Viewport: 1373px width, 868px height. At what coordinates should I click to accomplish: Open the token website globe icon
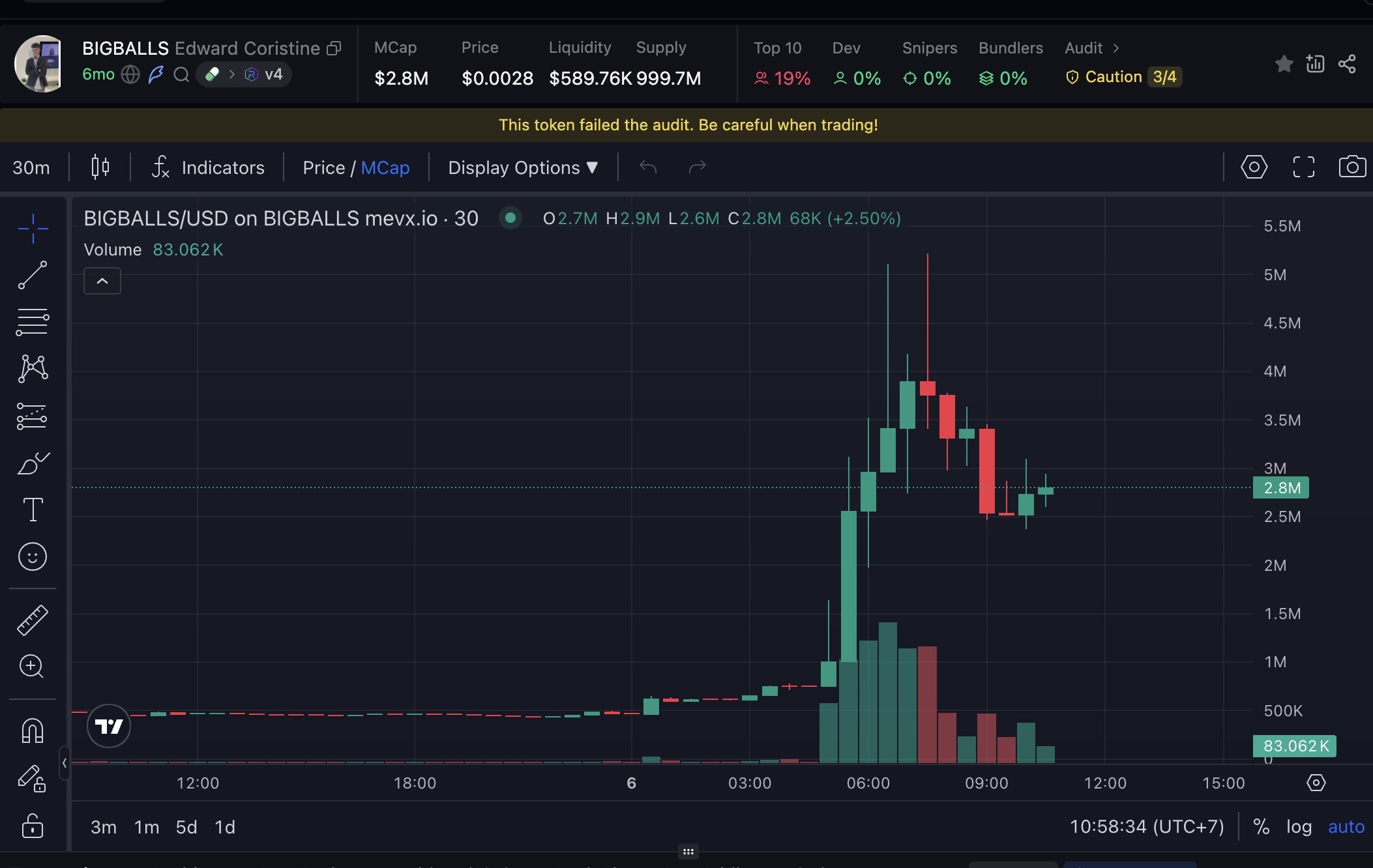(x=130, y=75)
